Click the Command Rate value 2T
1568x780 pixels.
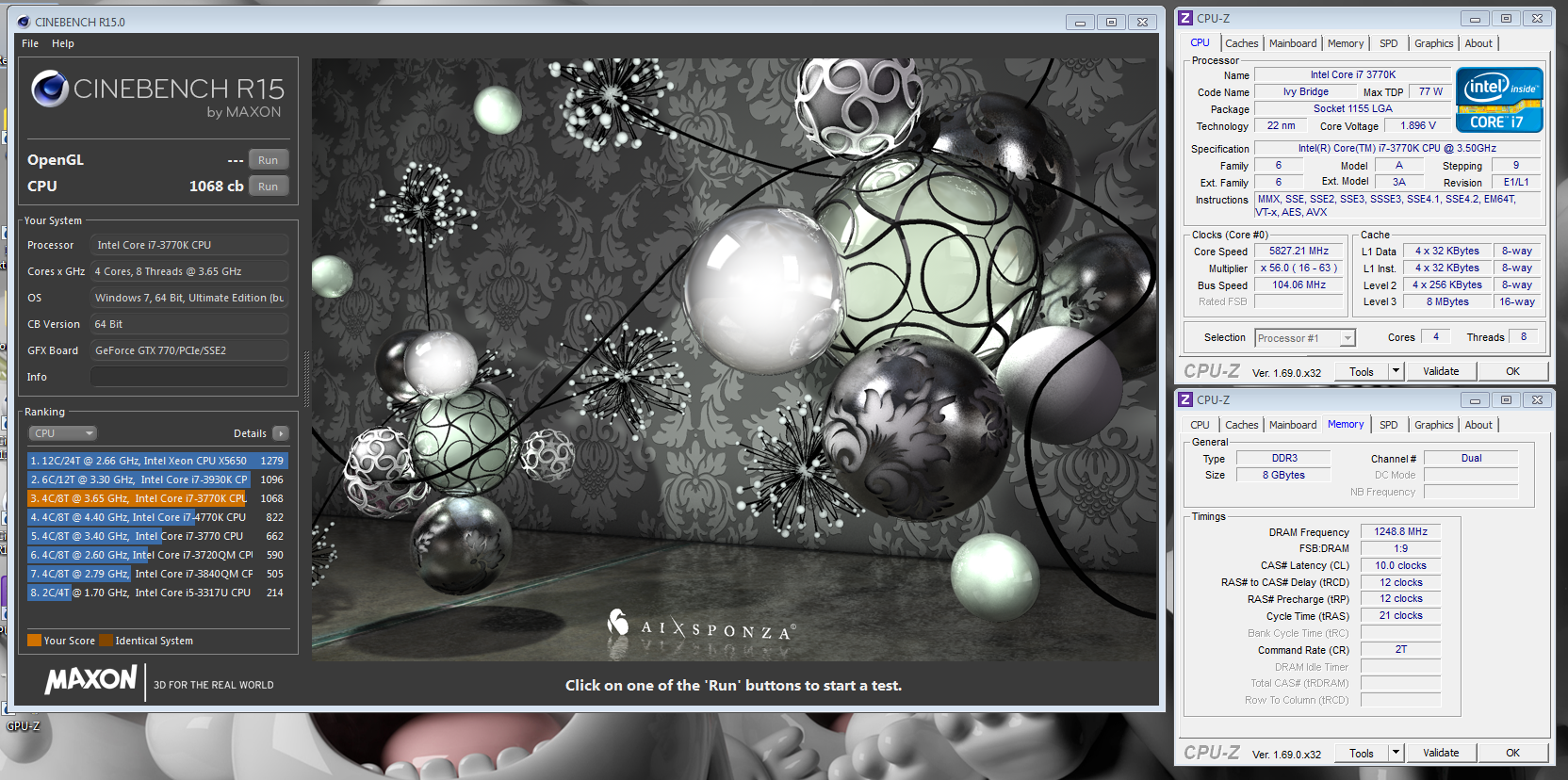tap(1400, 650)
